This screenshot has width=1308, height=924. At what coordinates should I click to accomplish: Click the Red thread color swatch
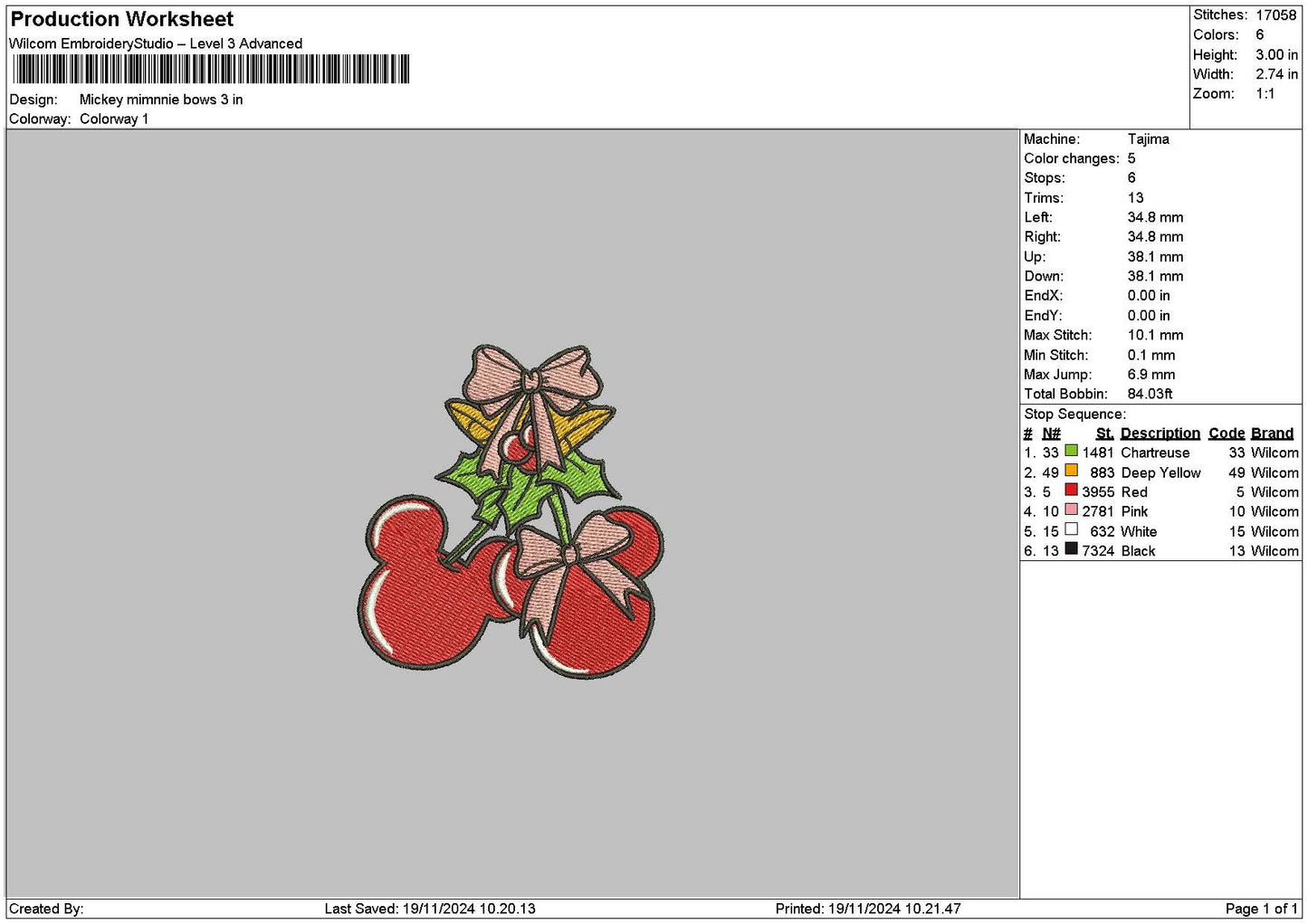pos(1072,491)
